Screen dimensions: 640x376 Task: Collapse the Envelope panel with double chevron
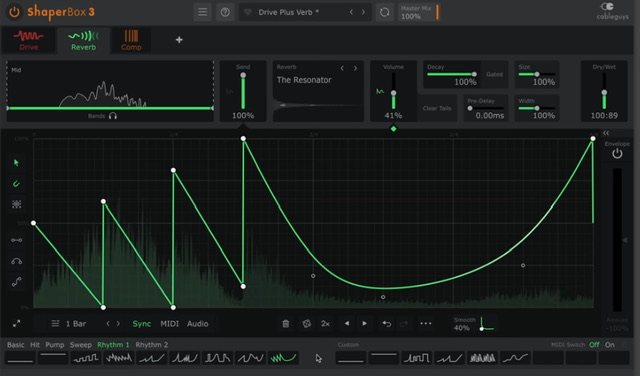point(606,133)
